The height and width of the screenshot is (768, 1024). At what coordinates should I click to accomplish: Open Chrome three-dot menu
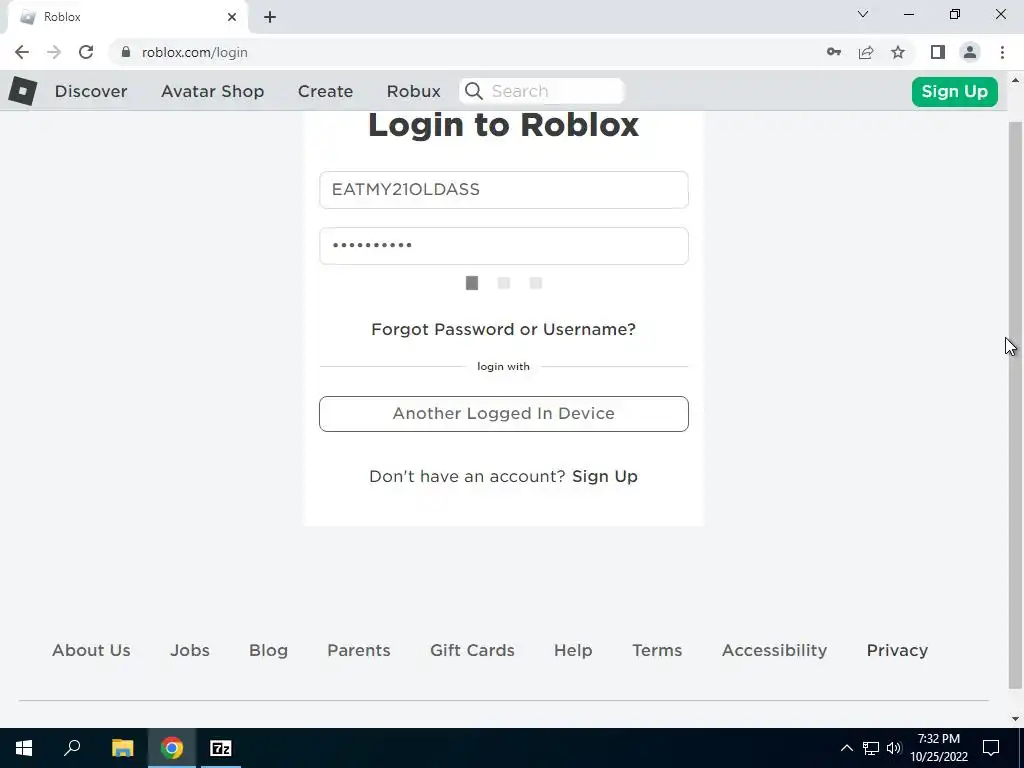click(1002, 52)
